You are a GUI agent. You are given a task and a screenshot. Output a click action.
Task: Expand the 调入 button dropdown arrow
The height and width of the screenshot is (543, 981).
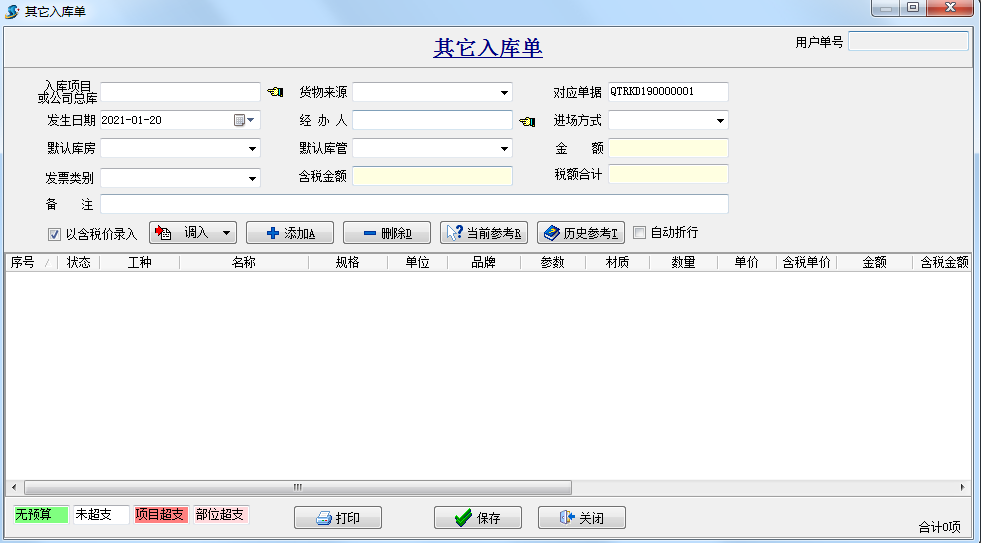226,233
